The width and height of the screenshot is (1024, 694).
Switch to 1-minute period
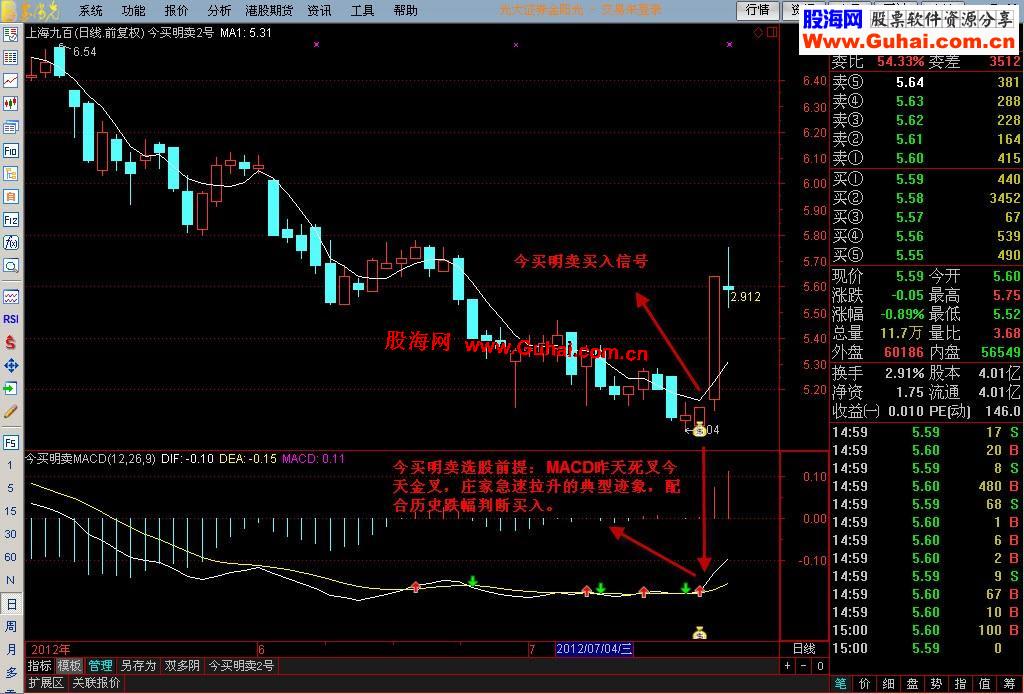10,465
